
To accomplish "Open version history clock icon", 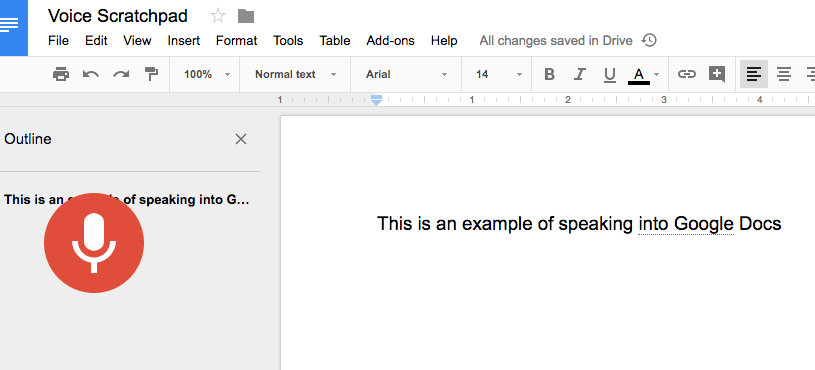I will pos(649,40).
